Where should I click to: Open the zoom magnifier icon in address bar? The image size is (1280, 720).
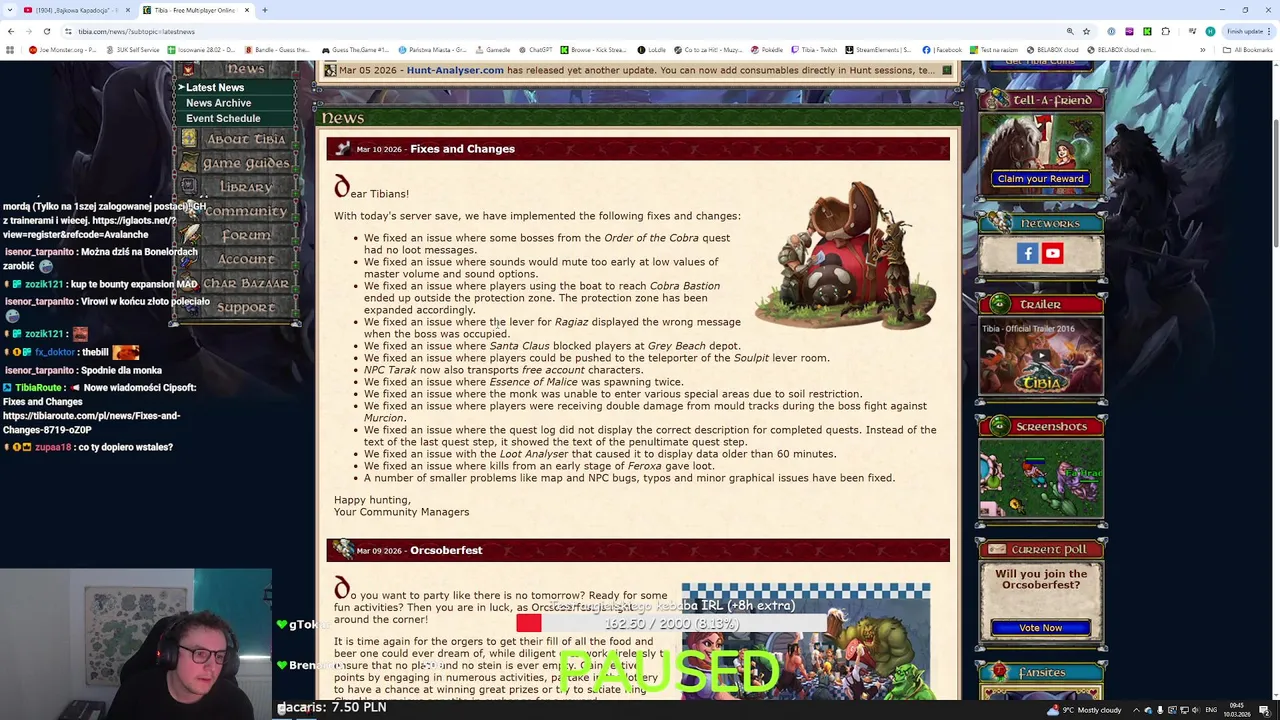pyautogui.click(x=1070, y=31)
